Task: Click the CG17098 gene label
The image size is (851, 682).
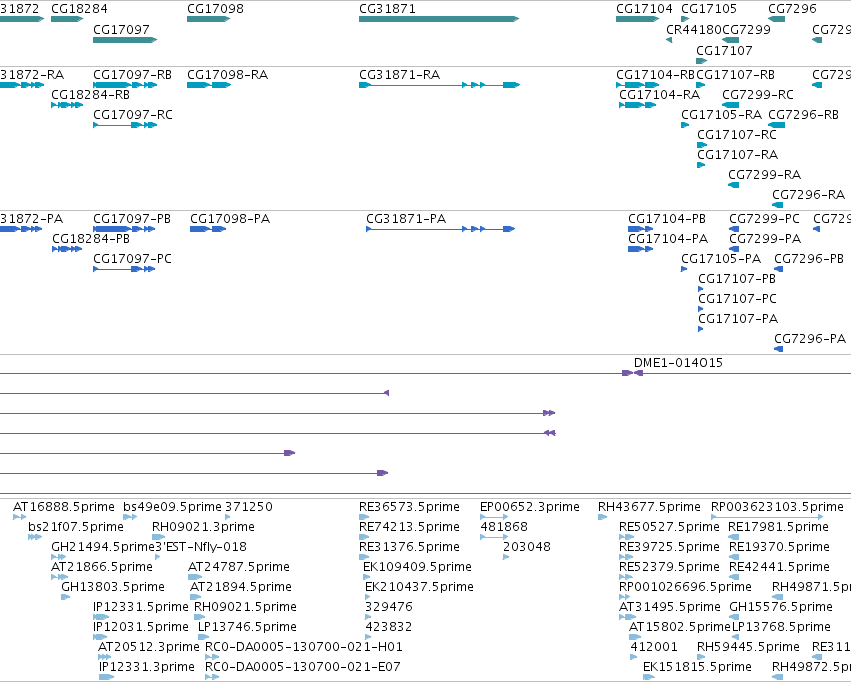Action: [x=215, y=9]
